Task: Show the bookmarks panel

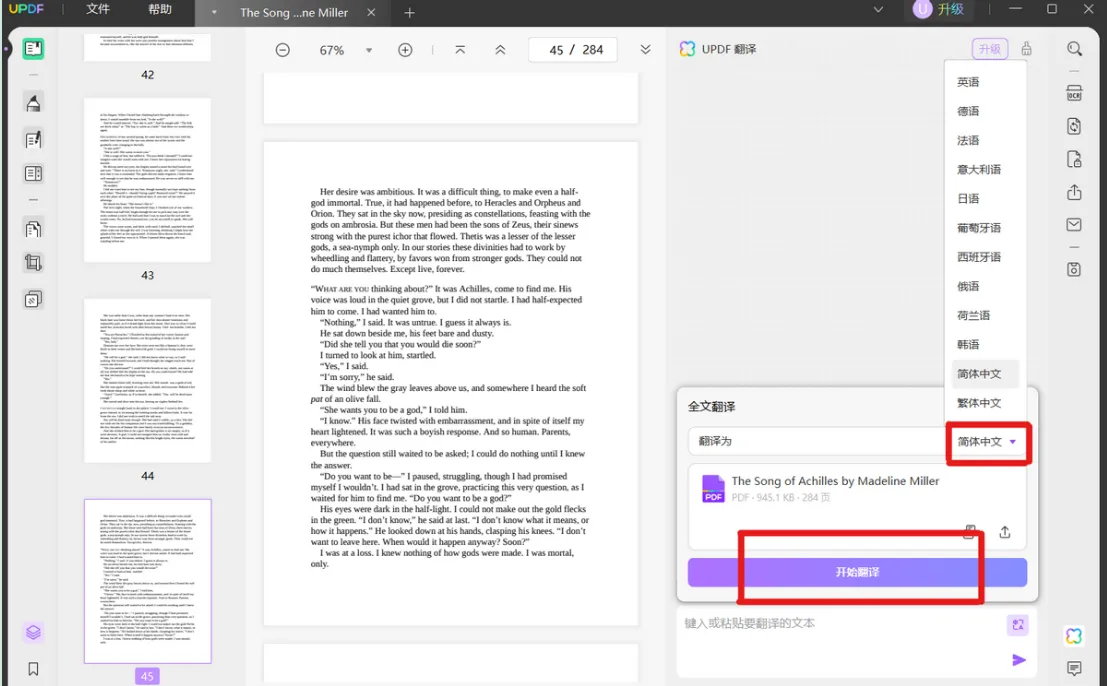Action: pyautogui.click(x=33, y=668)
